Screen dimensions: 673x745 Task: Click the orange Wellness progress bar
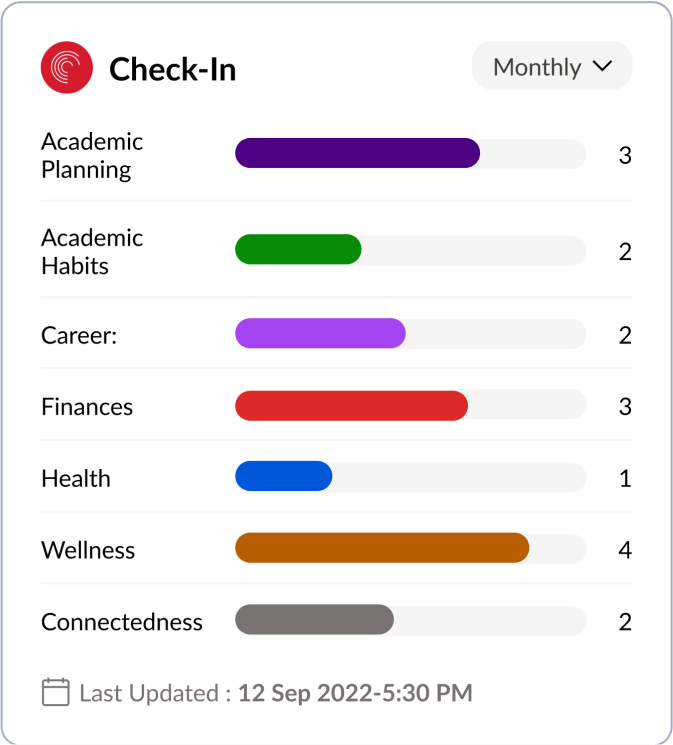382,548
